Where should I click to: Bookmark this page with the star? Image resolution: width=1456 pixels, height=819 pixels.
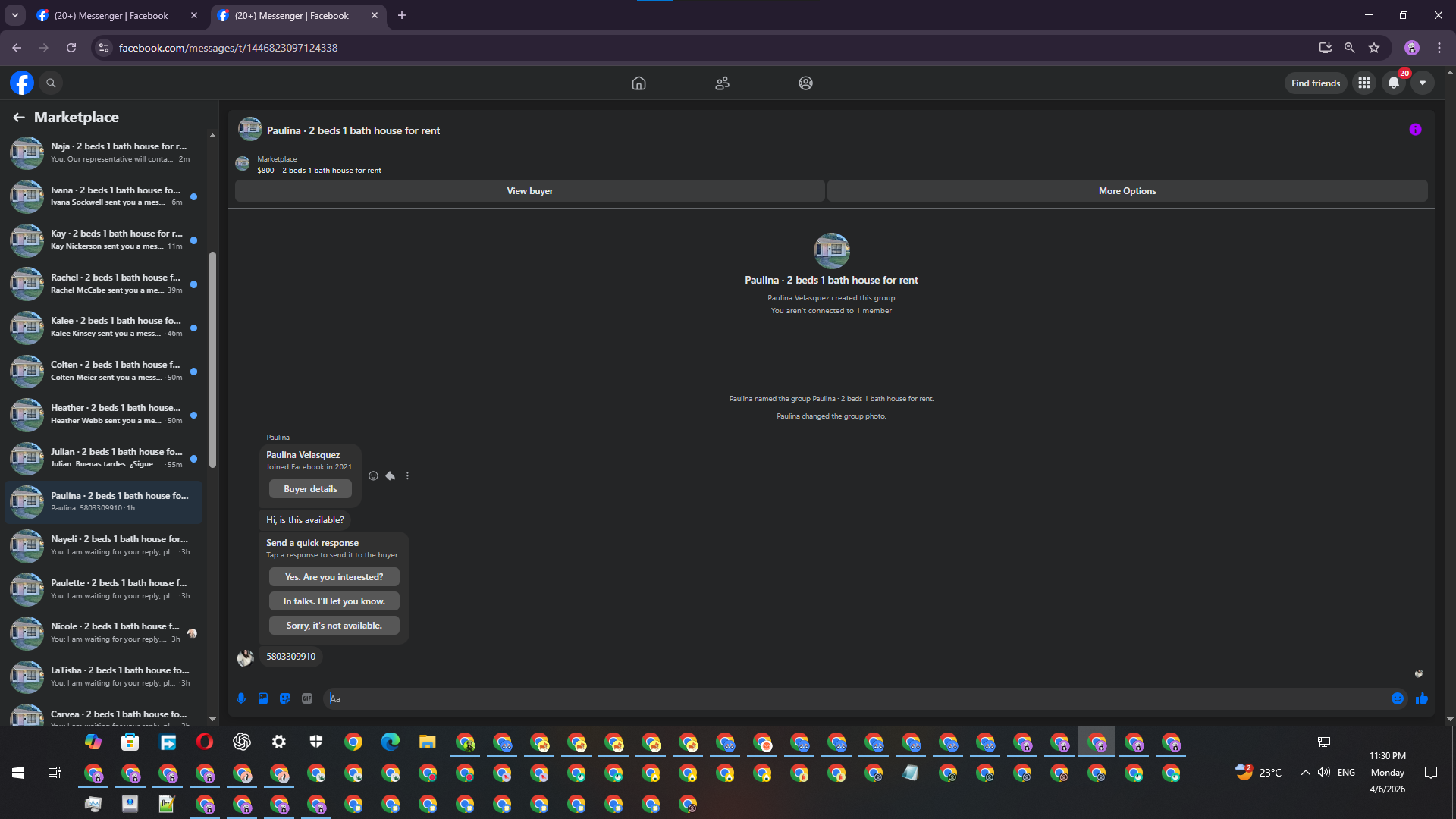click(1374, 48)
